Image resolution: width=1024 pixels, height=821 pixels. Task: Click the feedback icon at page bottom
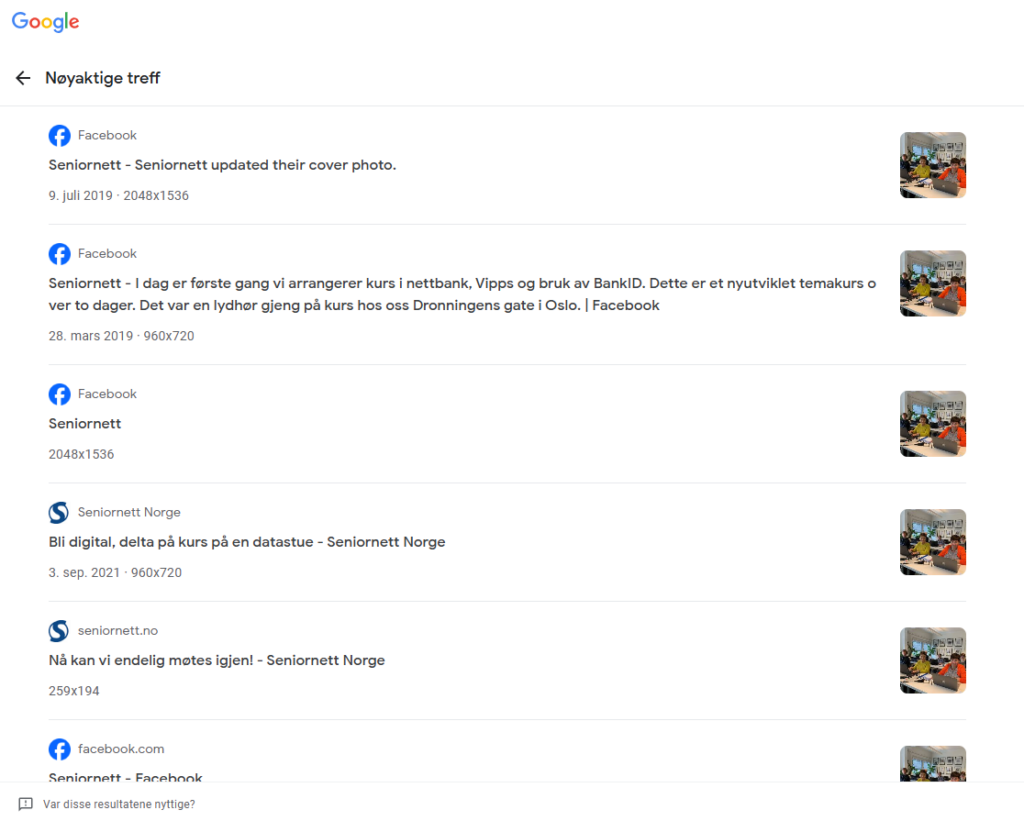point(26,804)
